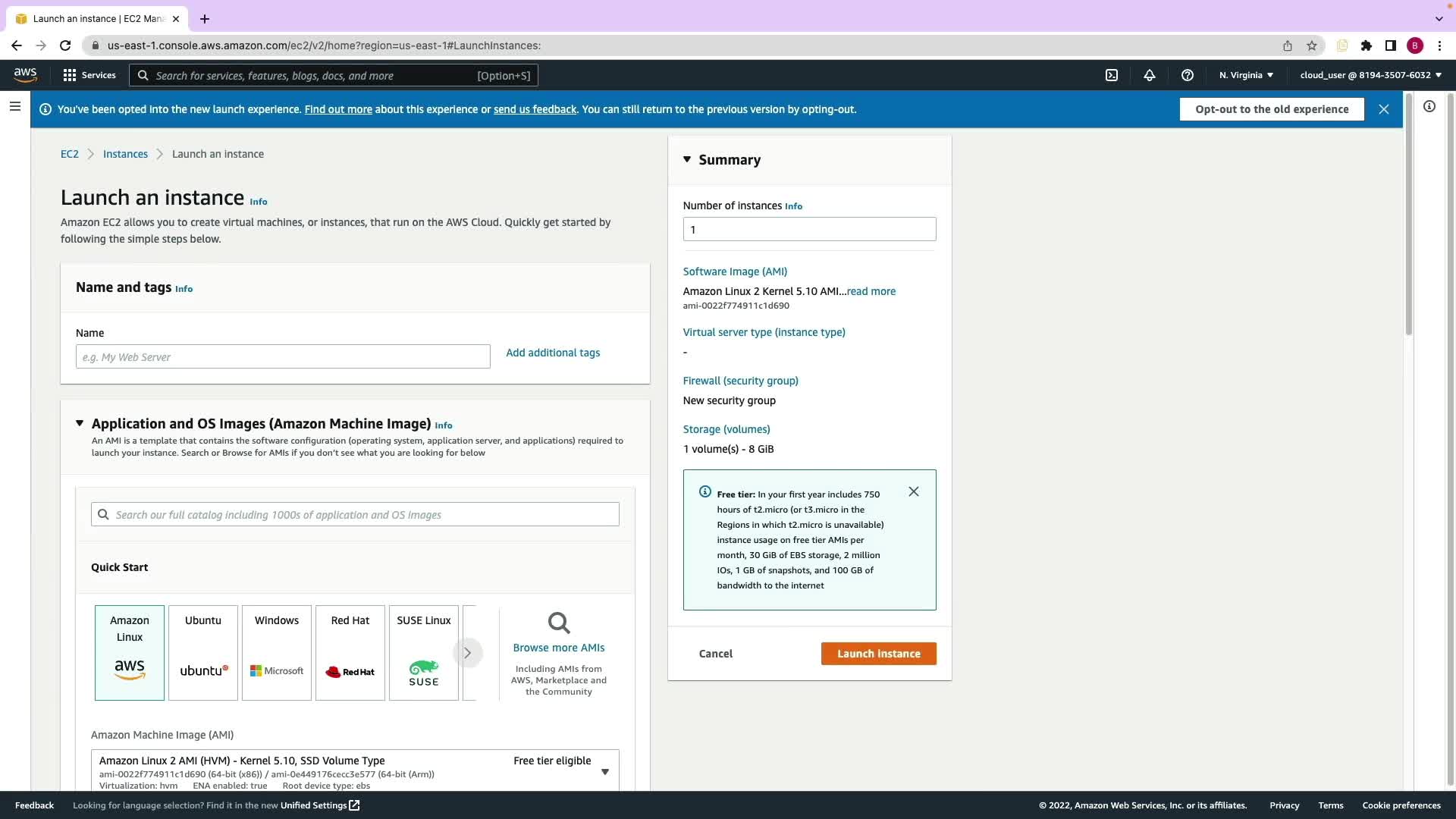Select the Windows quick start tile
The width and height of the screenshot is (1456, 819).
pos(277,652)
